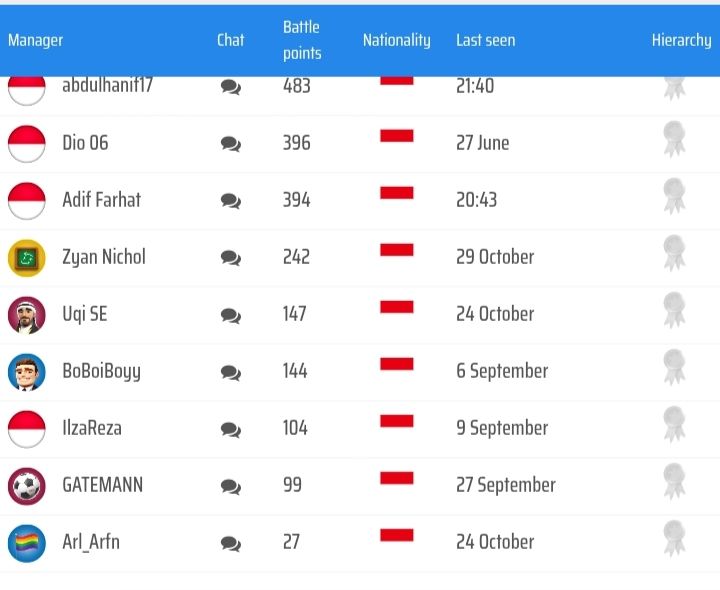Open chat with Adif Farhat
This screenshot has height=590, width=720.
(231, 201)
